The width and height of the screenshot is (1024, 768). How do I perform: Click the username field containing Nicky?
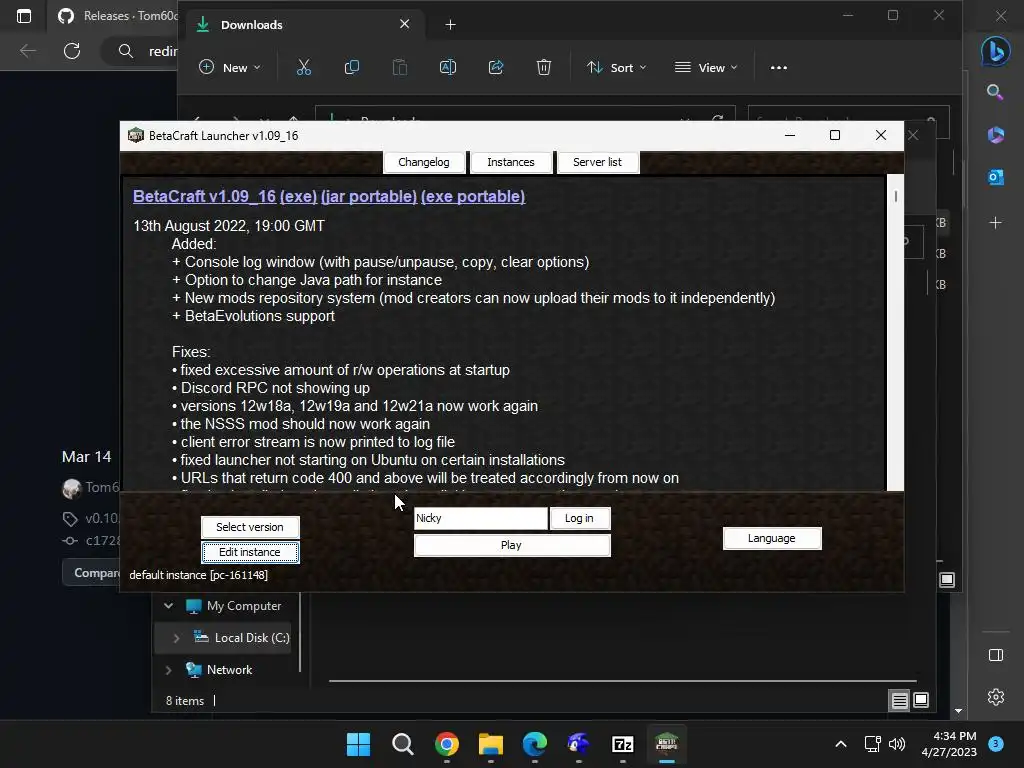481,518
